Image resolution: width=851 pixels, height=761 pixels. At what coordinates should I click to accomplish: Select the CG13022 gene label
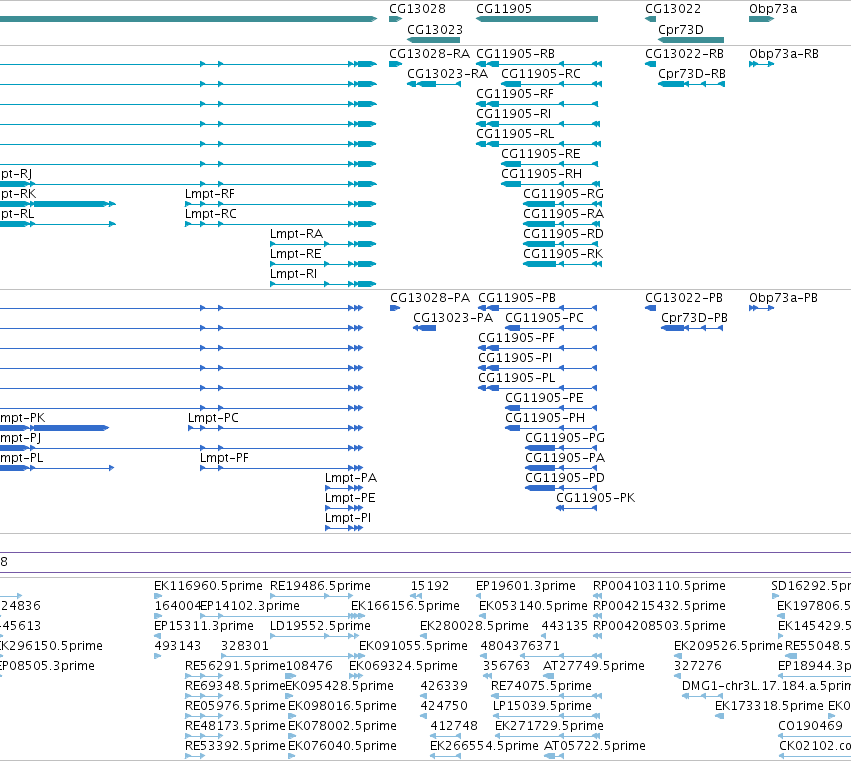[673, 9]
